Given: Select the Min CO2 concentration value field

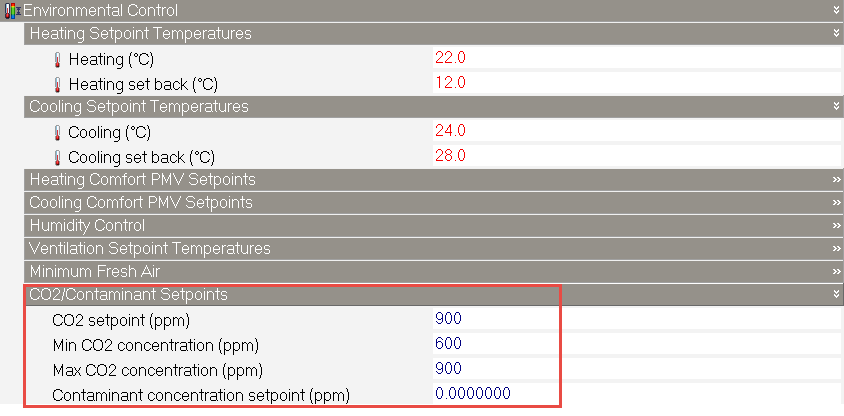Looking at the screenshot, I should click(448, 344).
